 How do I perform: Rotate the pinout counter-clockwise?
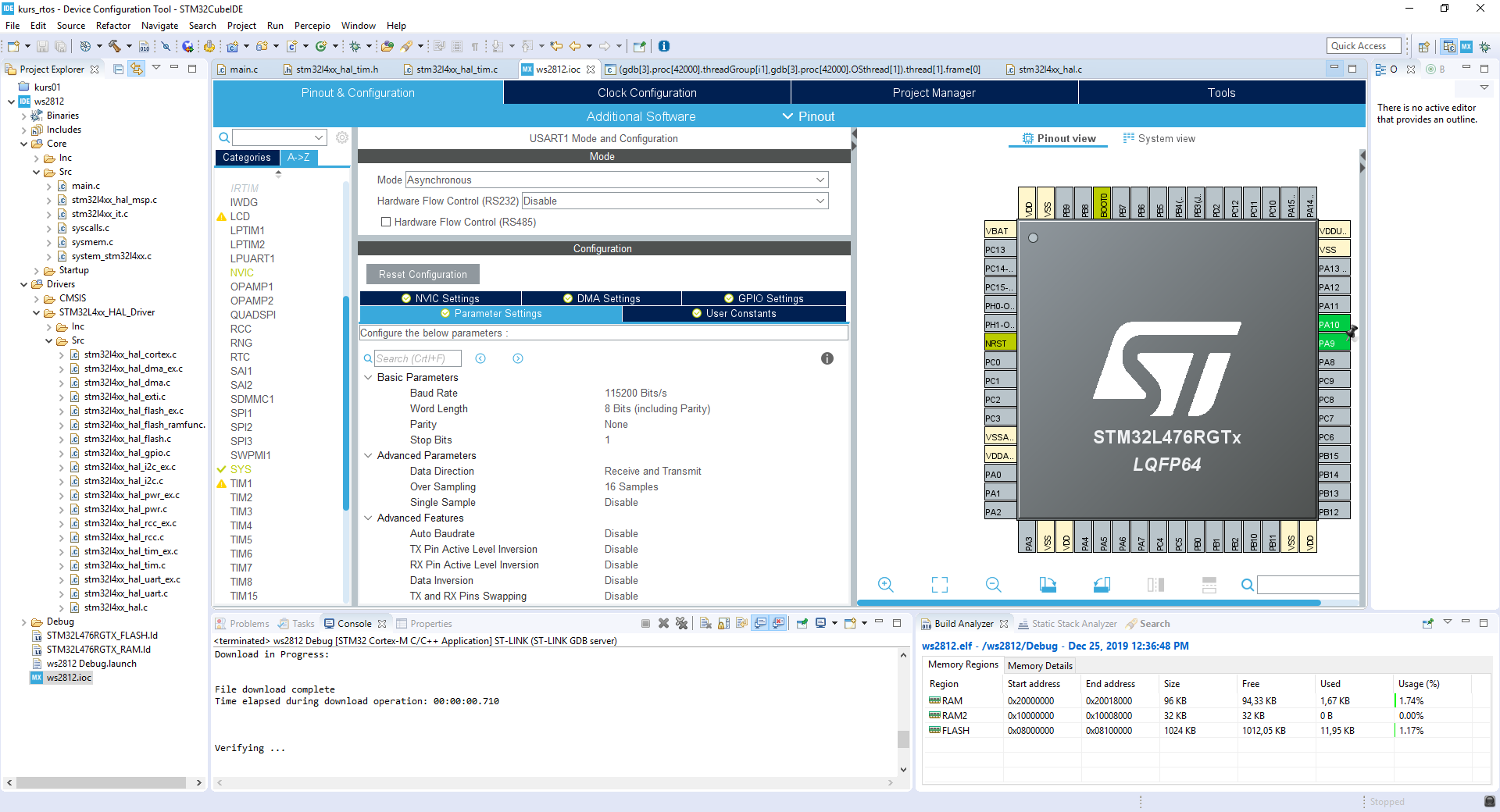tap(1102, 585)
